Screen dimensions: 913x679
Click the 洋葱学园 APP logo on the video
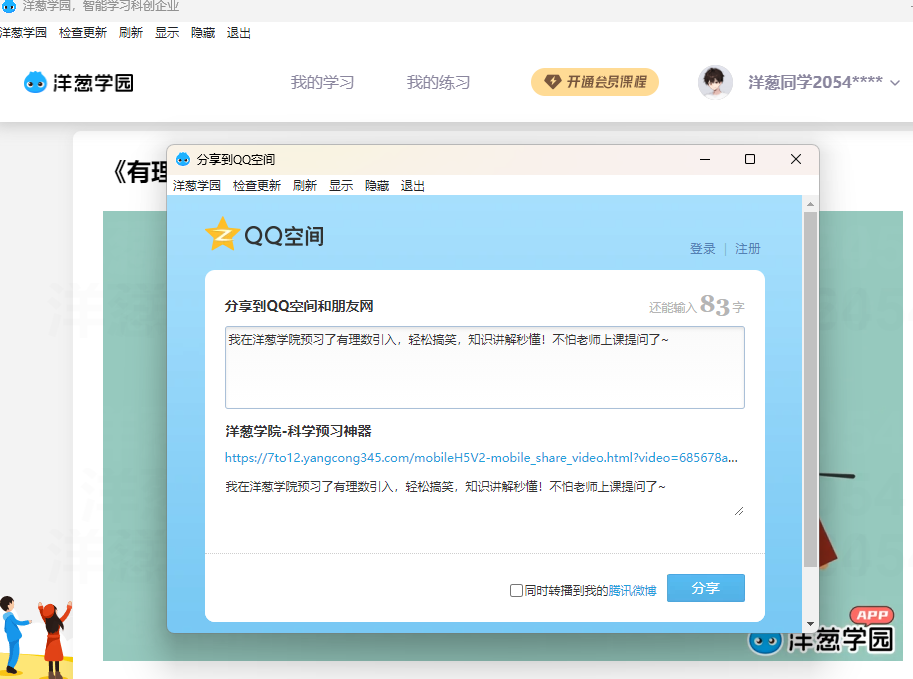(x=821, y=632)
